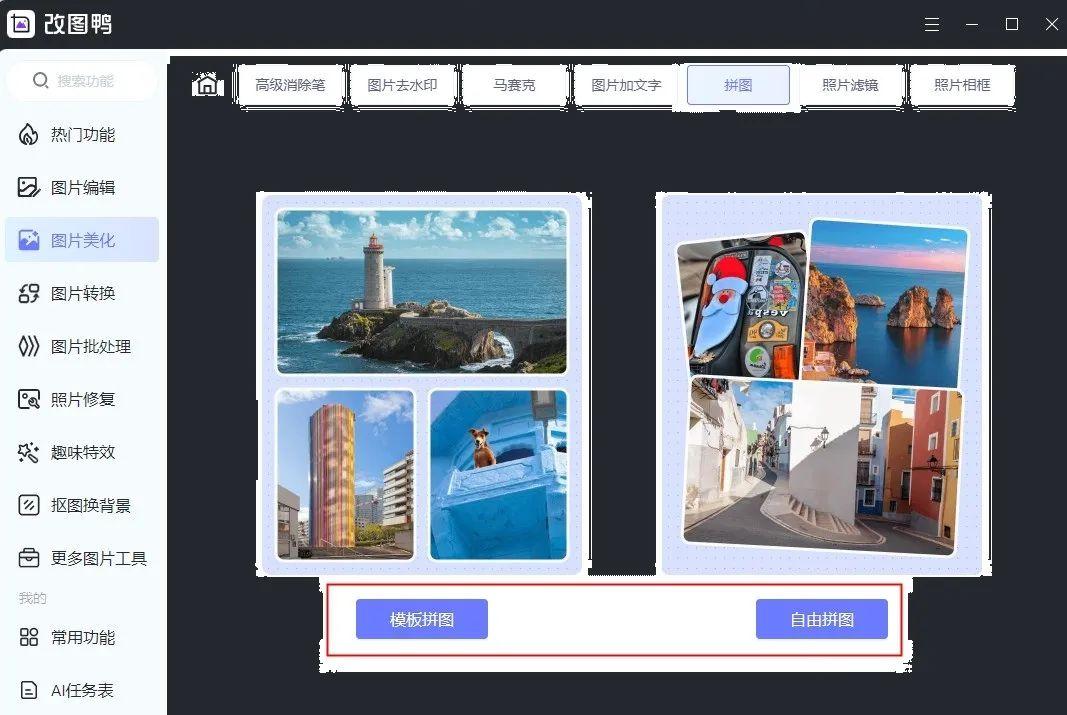The width and height of the screenshot is (1067, 715).
Task: Select the 抠图换背景 sidebar icon
Action: point(29,506)
